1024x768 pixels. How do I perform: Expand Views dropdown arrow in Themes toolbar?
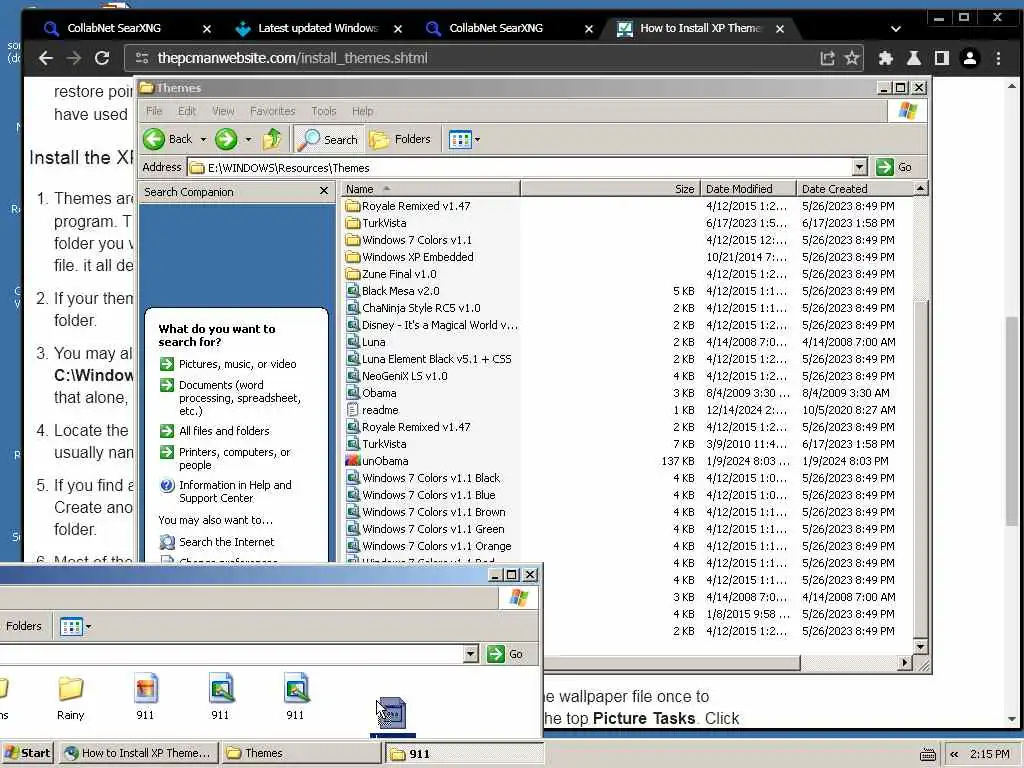[x=477, y=139]
